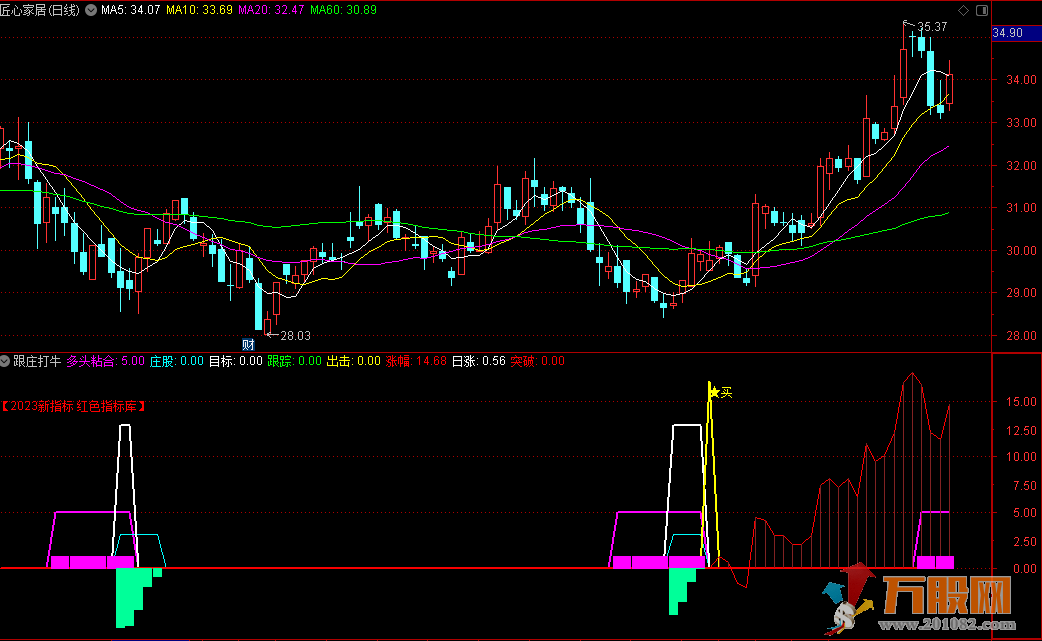Click the 【2023新指标 红色指标库】 label
The image size is (1042, 641).
73,407
